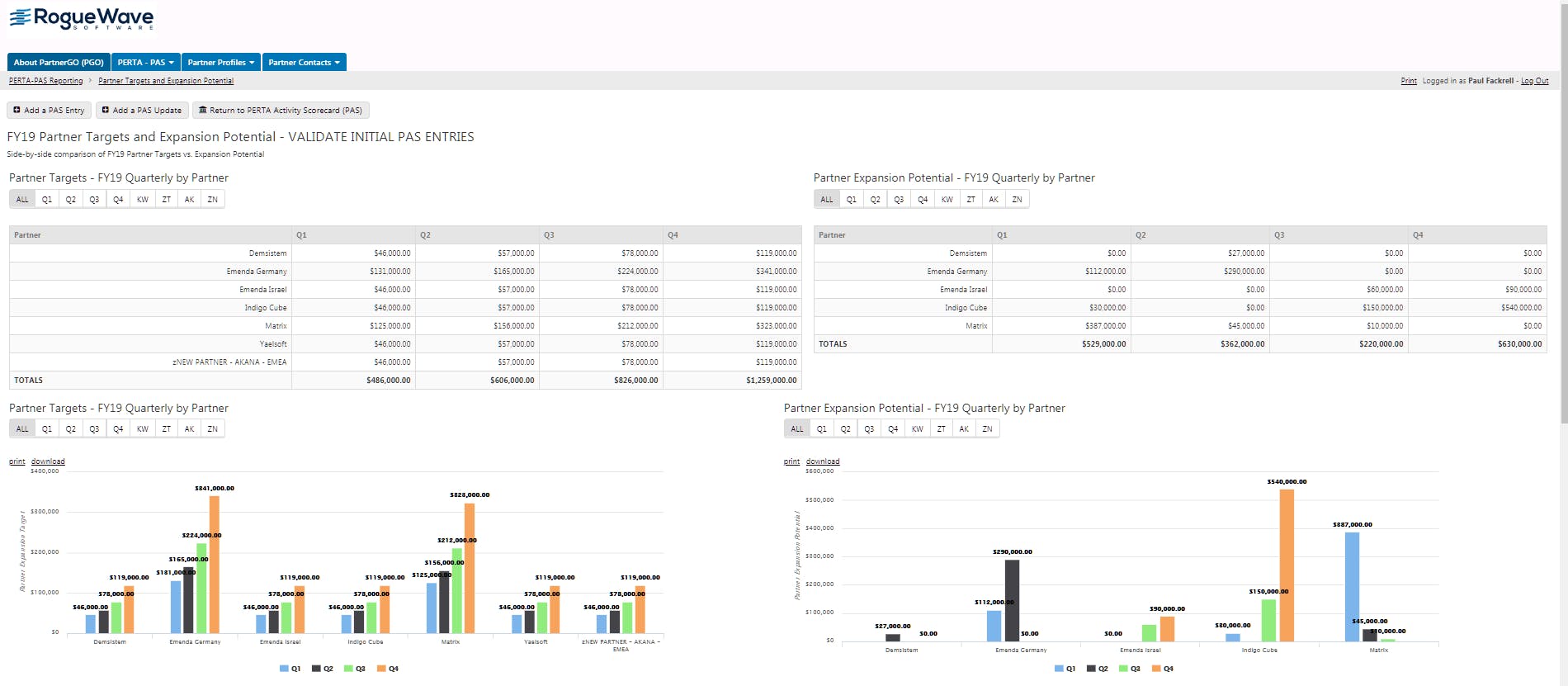The height and width of the screenshot is (686, 1568).
Task: Click building icon on Return to PERTA Scorecard
Action: tap(202, 110)
